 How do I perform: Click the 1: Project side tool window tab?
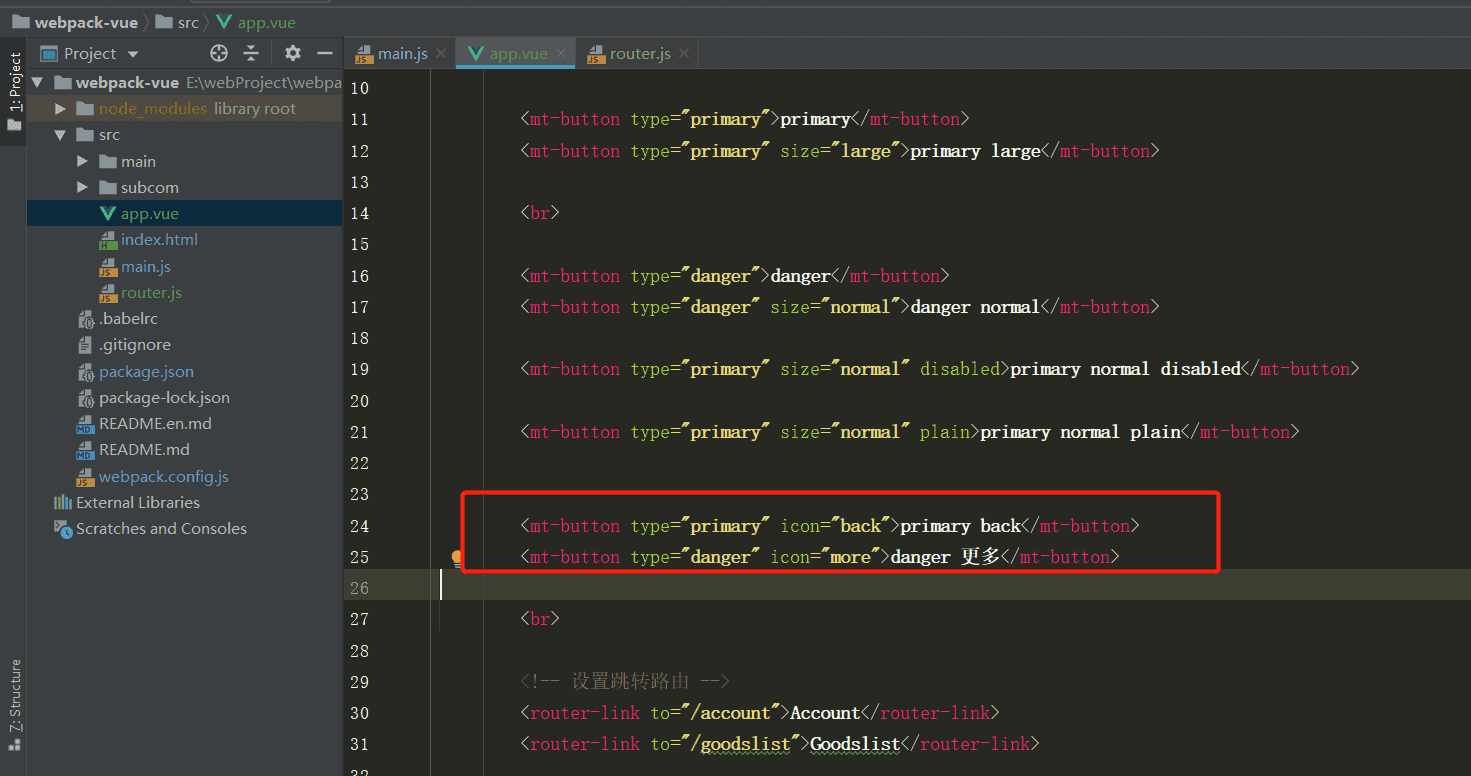point(14,92)
